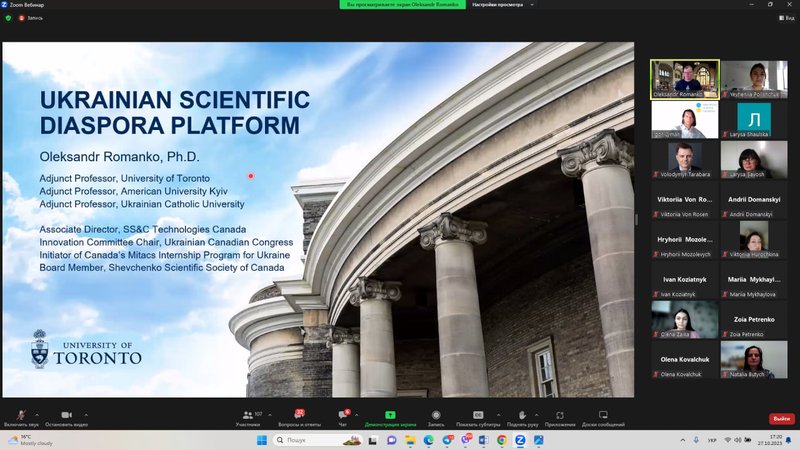Open Вопросы и ответы Q&A panel
800x450 pixels.
pyautogui.click(x=299, y=418)
